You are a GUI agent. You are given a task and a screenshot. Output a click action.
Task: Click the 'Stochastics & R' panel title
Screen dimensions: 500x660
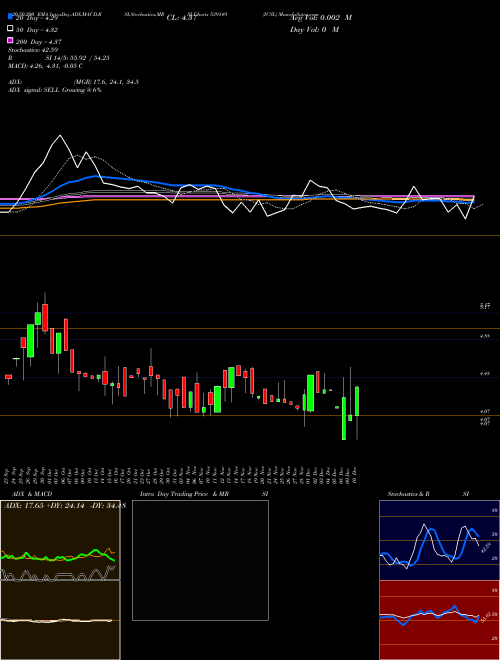tap(408, 494)
